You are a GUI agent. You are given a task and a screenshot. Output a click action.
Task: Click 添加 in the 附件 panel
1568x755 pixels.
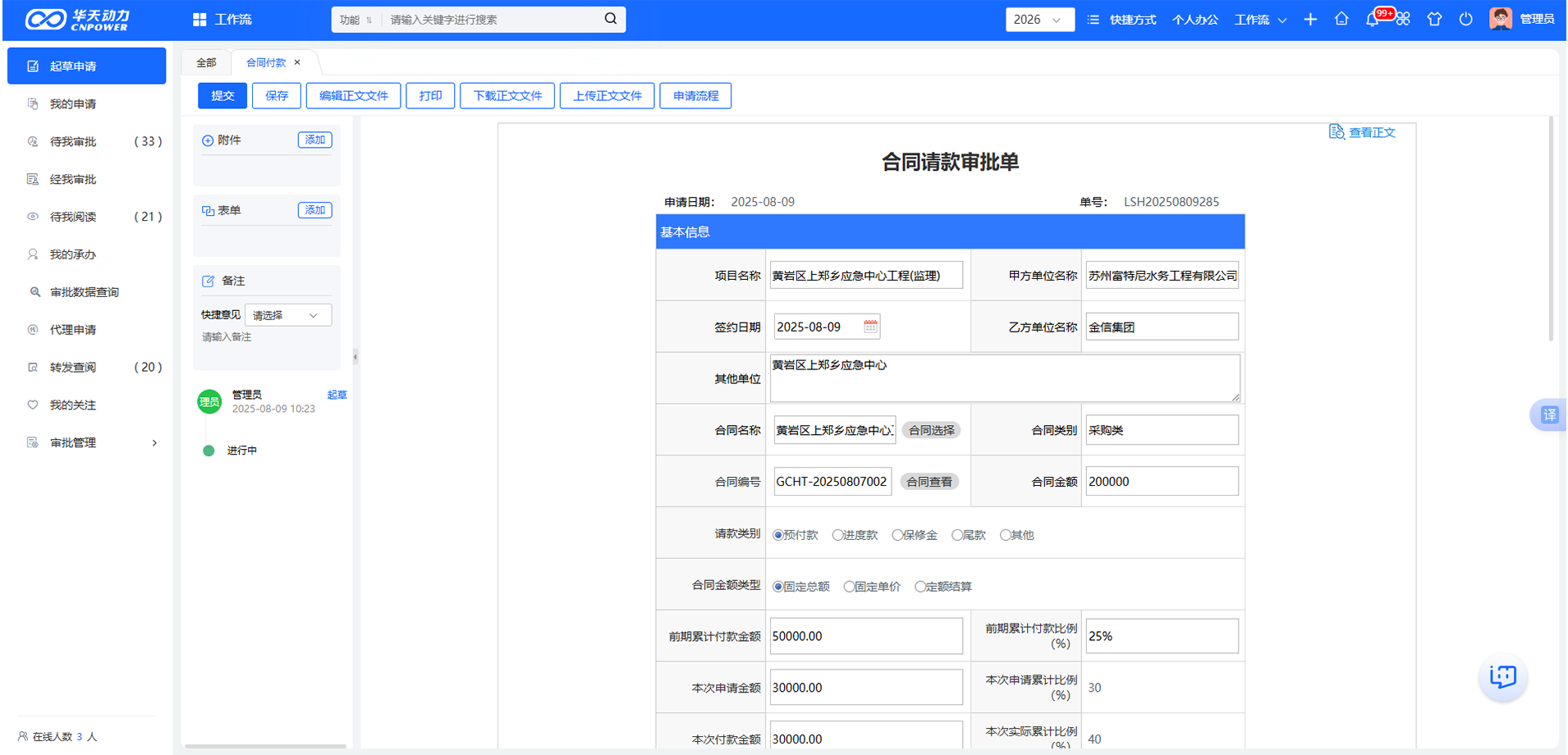point(314,140)
